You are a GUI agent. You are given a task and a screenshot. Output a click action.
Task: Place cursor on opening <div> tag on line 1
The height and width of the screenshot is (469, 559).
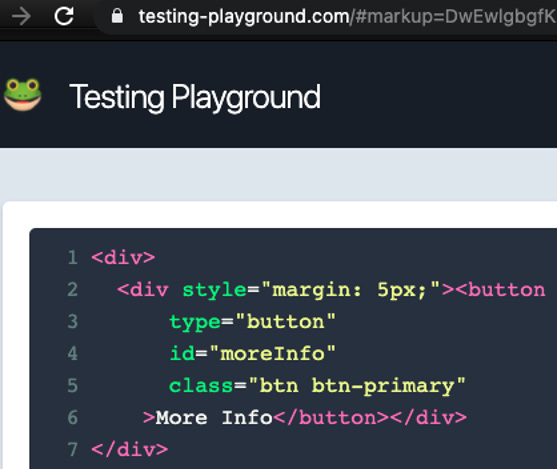tap(123, 257)
